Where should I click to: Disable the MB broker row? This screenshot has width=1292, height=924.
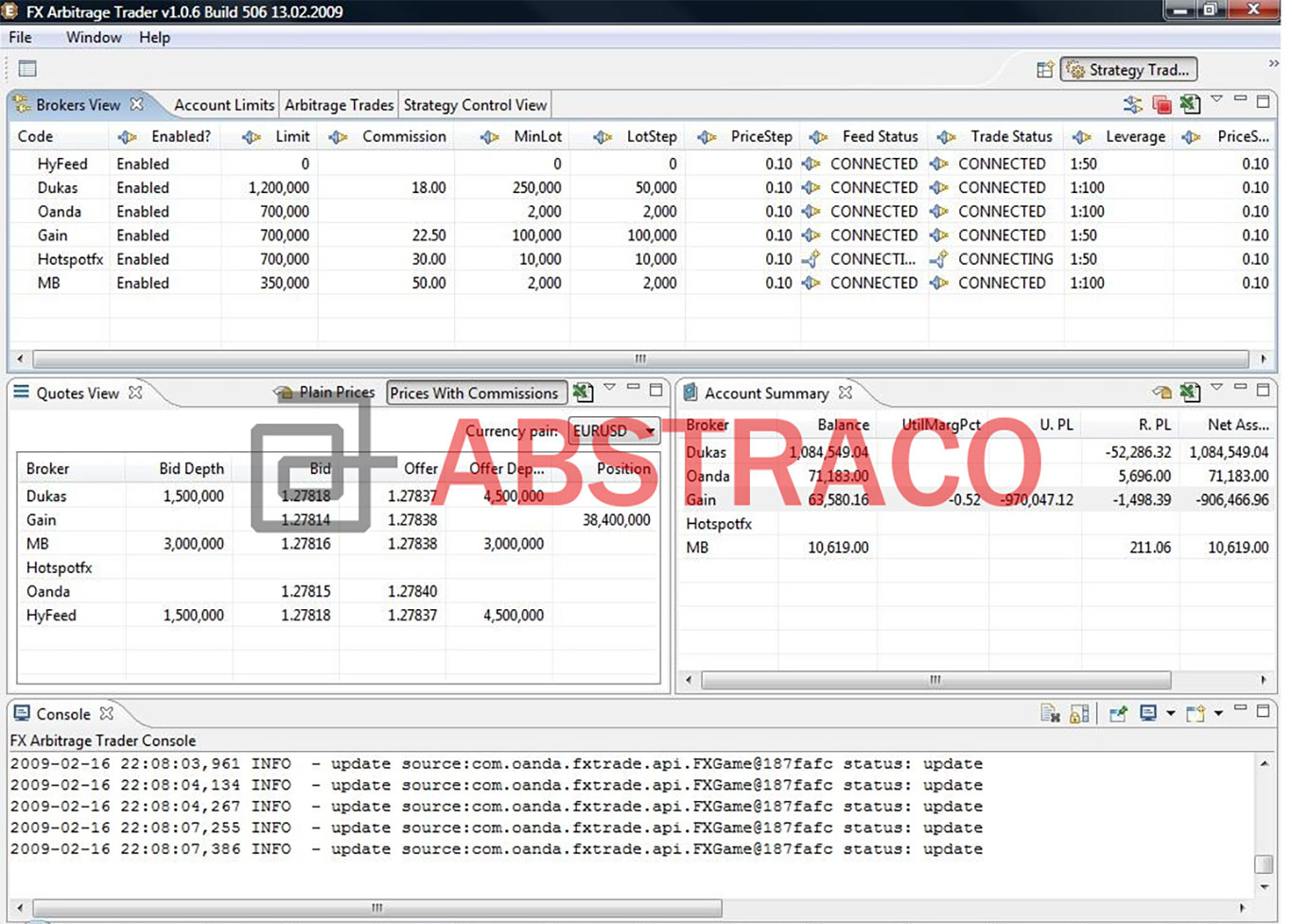(143, 283)
